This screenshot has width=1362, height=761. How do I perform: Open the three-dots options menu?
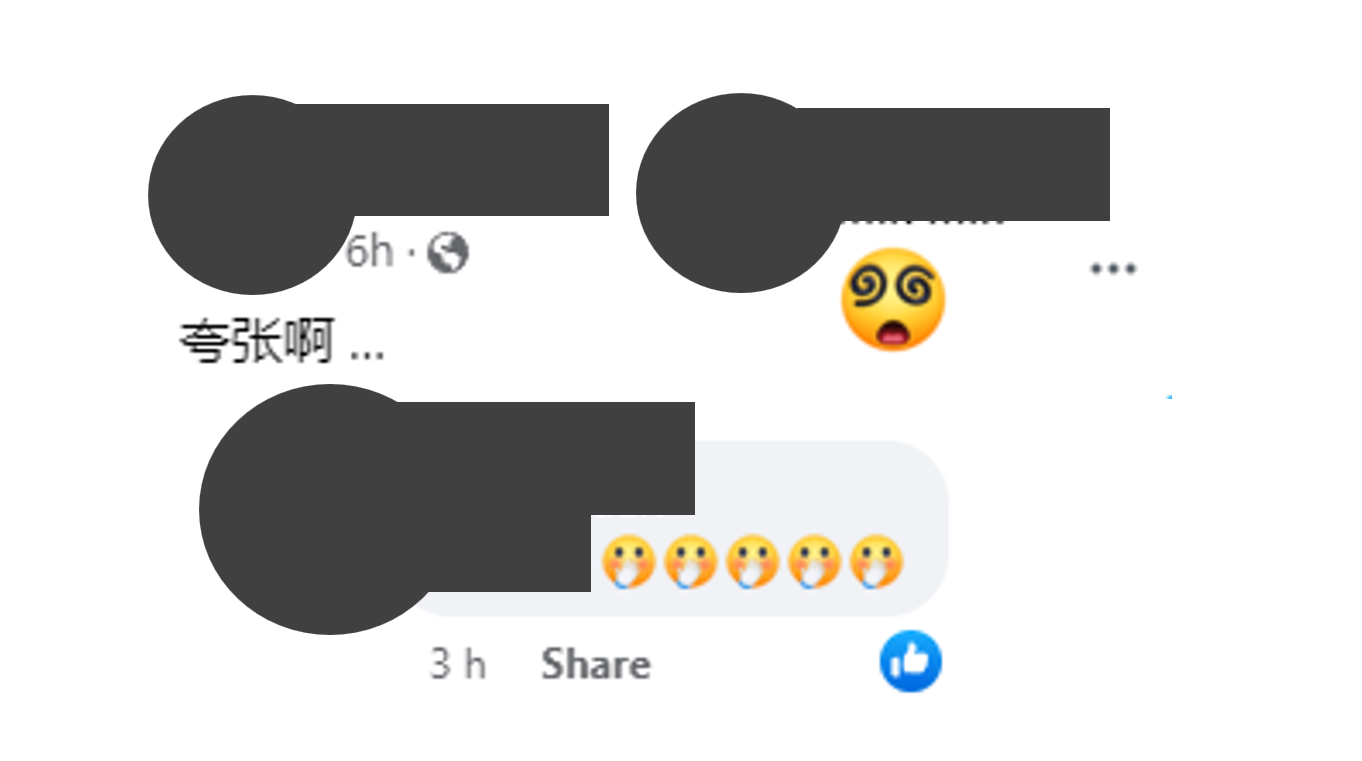(x=1113, y=268)
